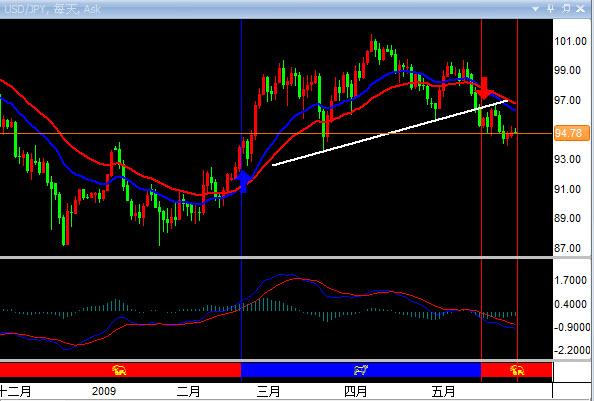Click the 101.00 price axis label
Screen dimensions: 594x401
pos(571,41)
